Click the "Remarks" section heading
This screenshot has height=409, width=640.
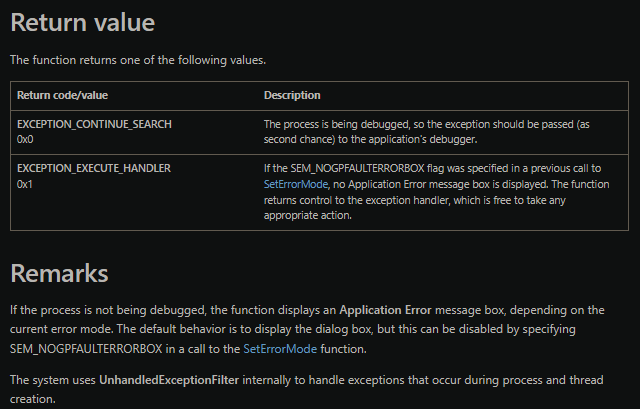pos(59,273)
